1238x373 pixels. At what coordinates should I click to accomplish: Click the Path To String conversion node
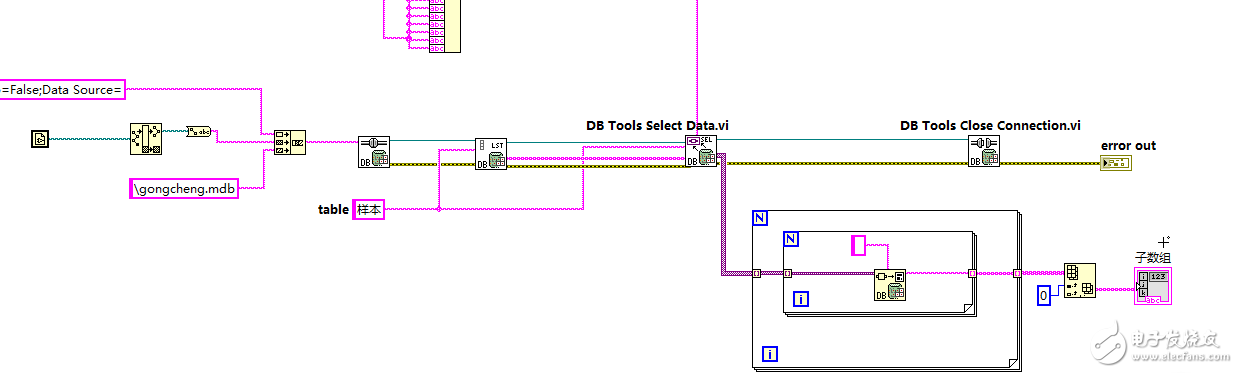pyautogui.click(x=198, y=131)
